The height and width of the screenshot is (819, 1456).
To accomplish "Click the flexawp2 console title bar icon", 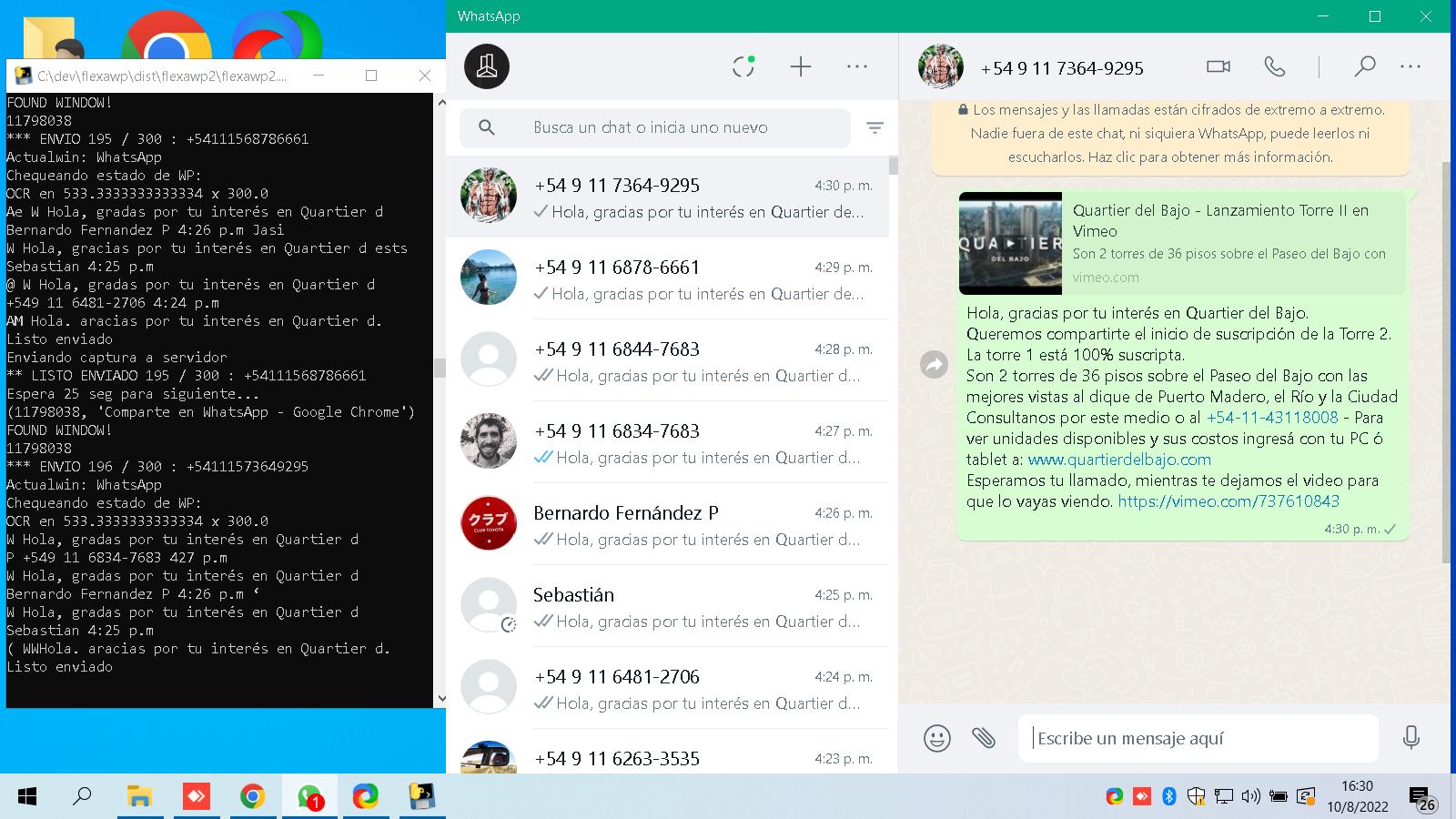I will coord(22,76).
